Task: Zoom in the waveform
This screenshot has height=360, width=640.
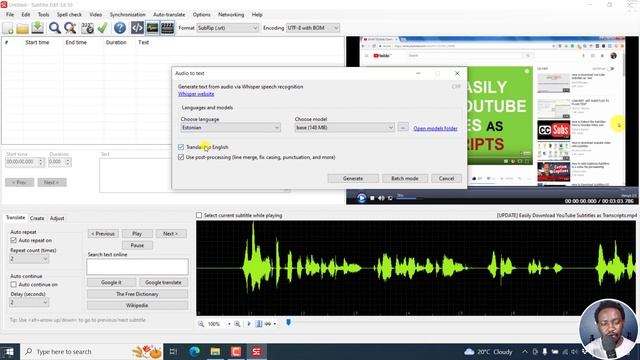Action: point(237,324)
